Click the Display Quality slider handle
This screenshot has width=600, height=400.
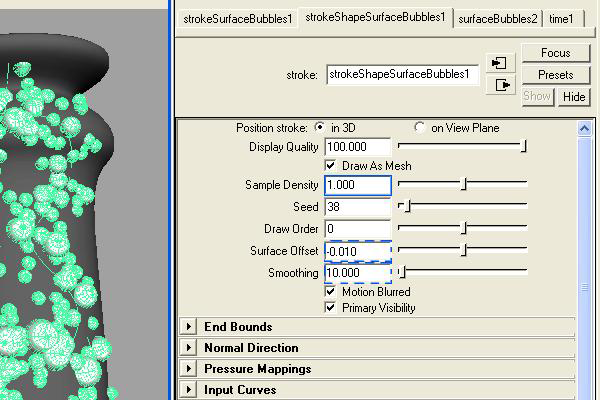point(524,146)
